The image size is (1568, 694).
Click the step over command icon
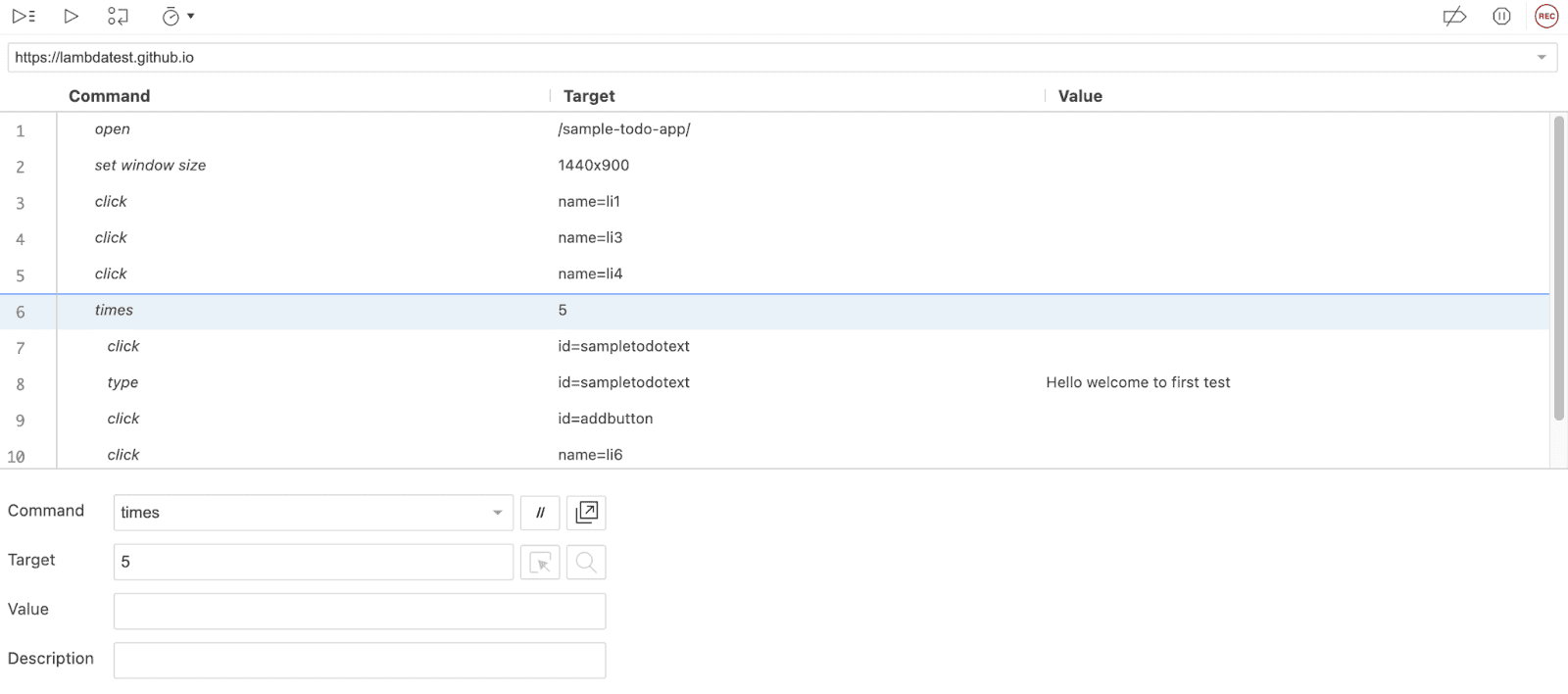118,16
